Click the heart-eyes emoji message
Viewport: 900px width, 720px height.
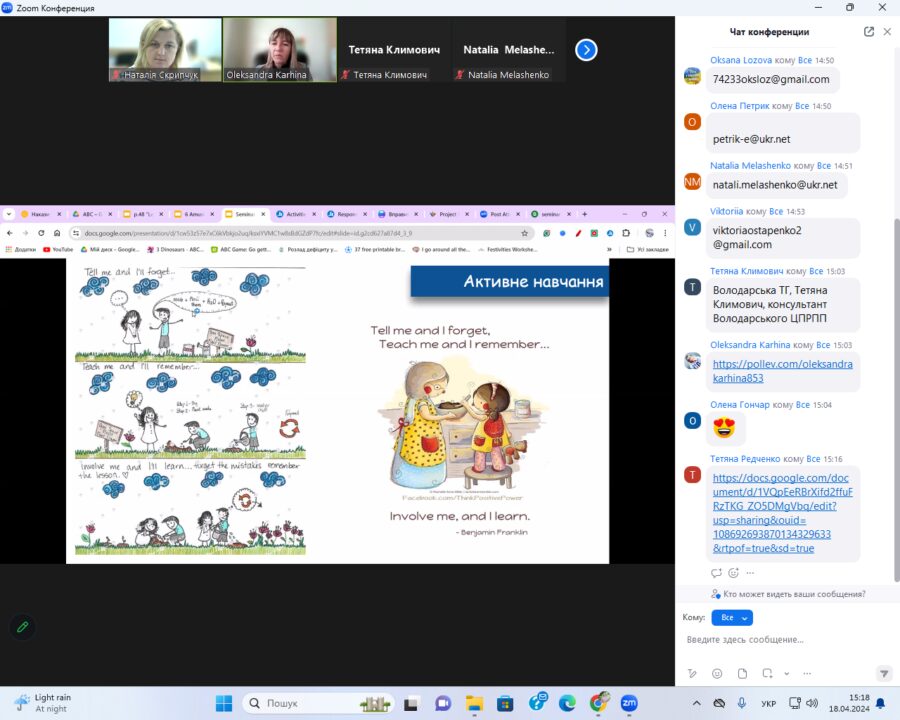[x=724, y=428]
